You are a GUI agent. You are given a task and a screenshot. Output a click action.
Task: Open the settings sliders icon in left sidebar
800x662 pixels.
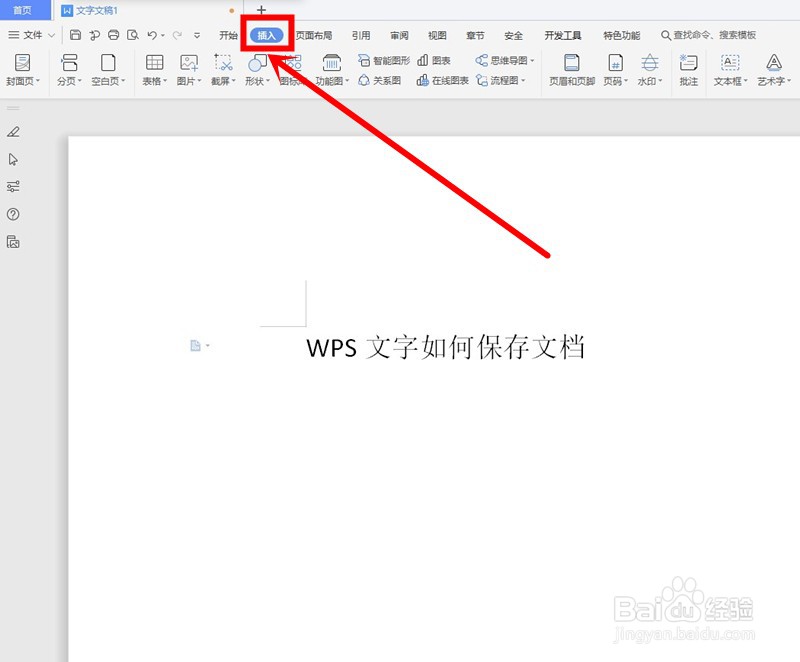coord(13,187)
